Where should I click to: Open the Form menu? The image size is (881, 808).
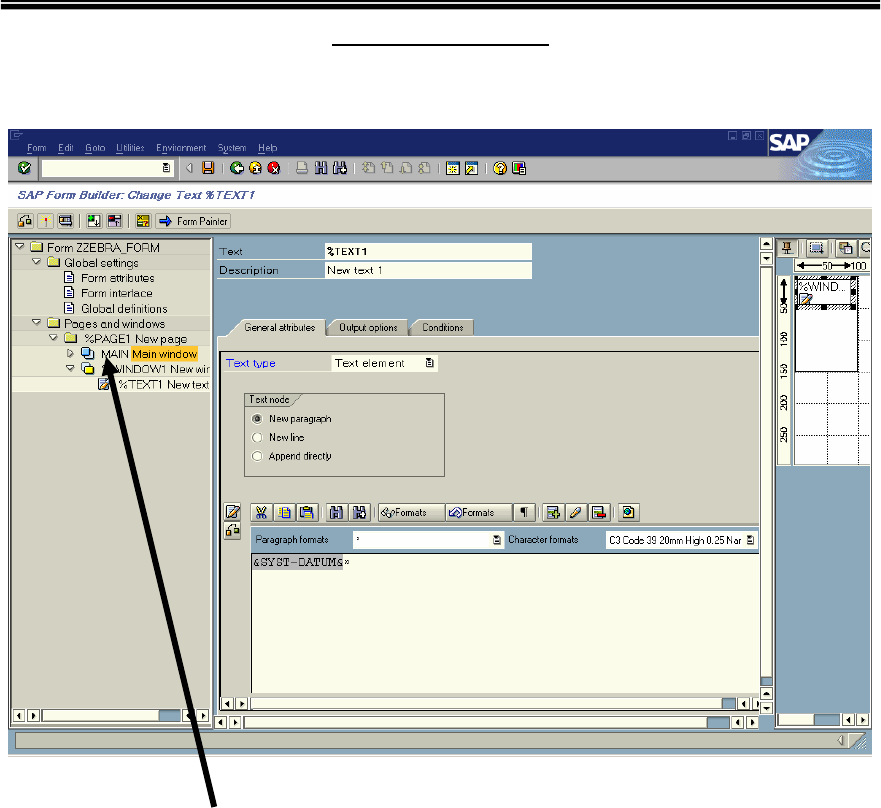pos(37,148)
